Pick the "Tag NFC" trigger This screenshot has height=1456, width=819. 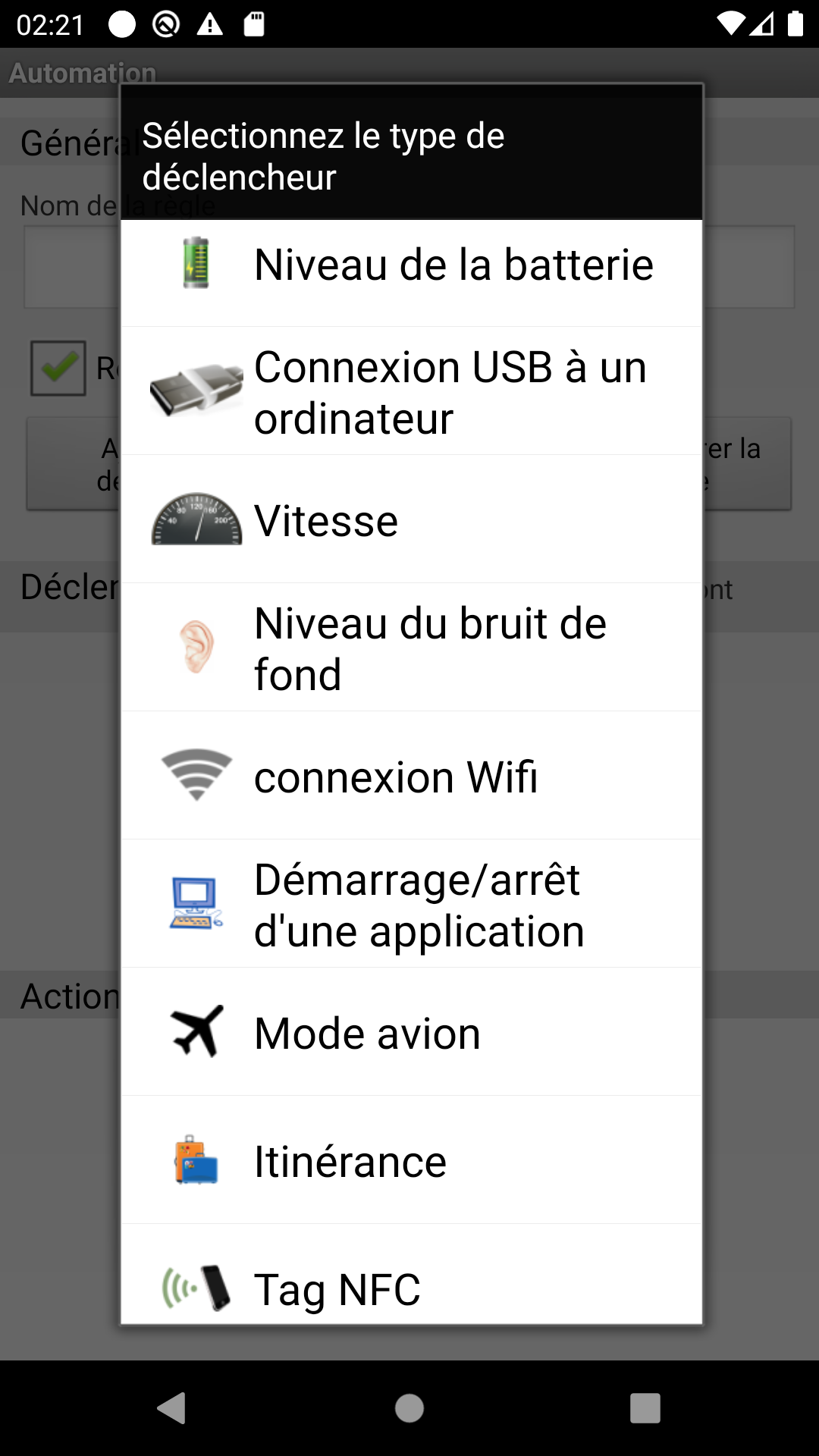(337, 1289)
